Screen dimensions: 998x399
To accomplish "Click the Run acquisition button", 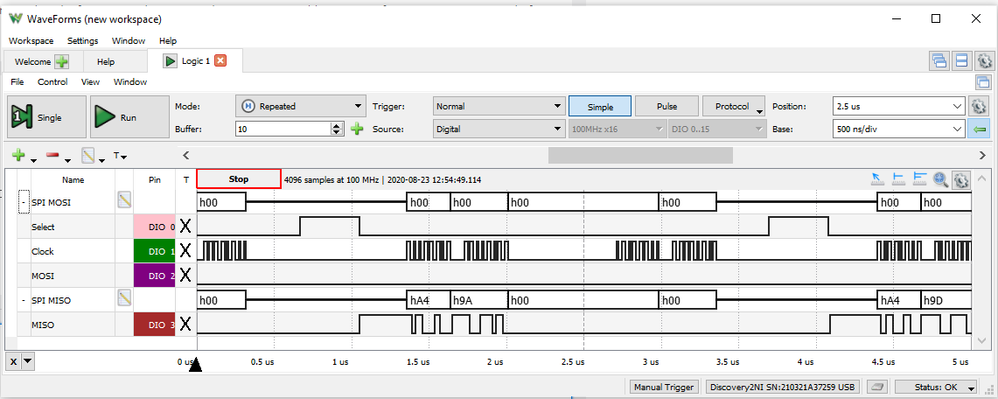I will pos(129,117).
